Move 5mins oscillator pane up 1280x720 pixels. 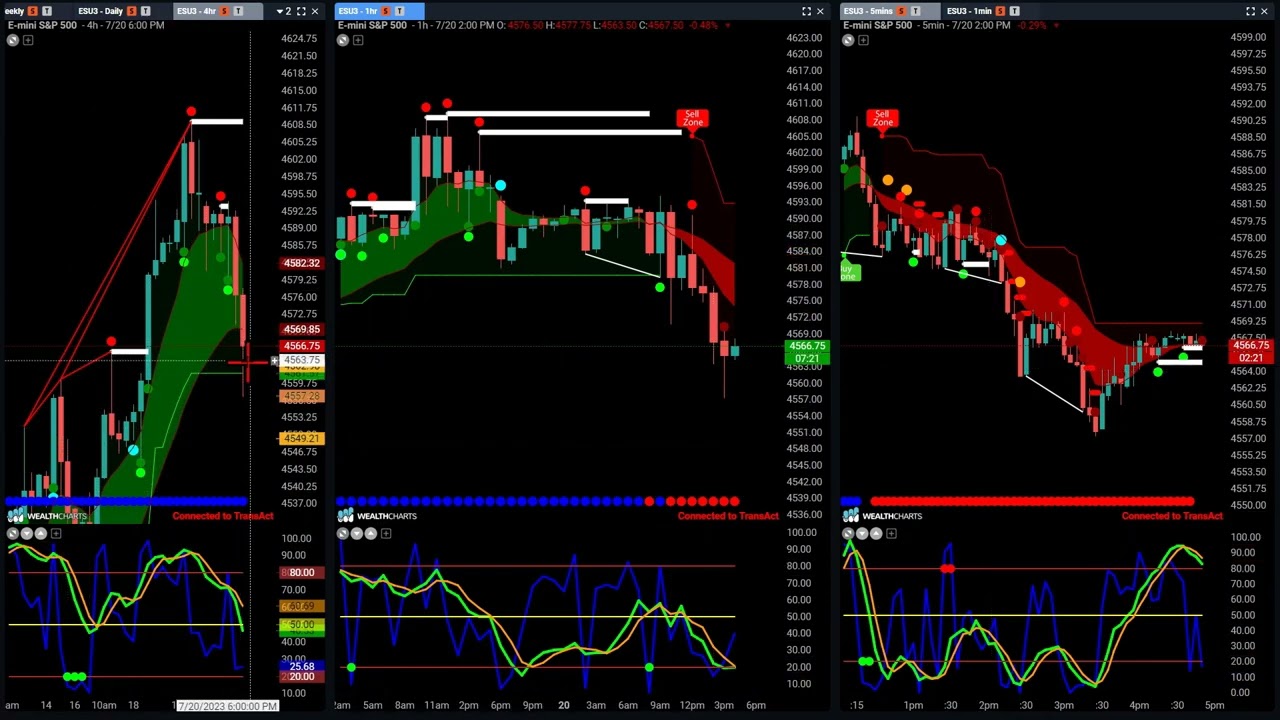(x=877, y=534)
